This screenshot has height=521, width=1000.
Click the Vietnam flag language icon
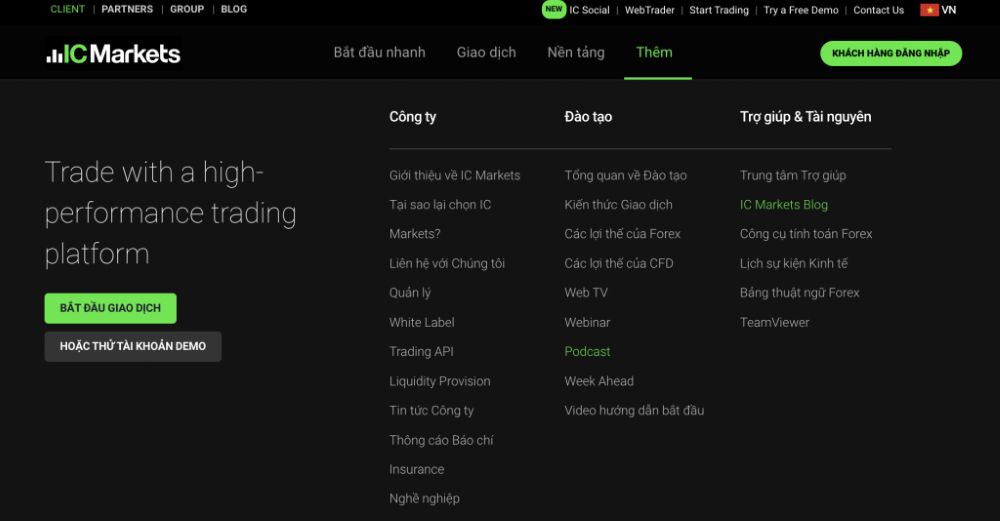click(x=929, y=10)
